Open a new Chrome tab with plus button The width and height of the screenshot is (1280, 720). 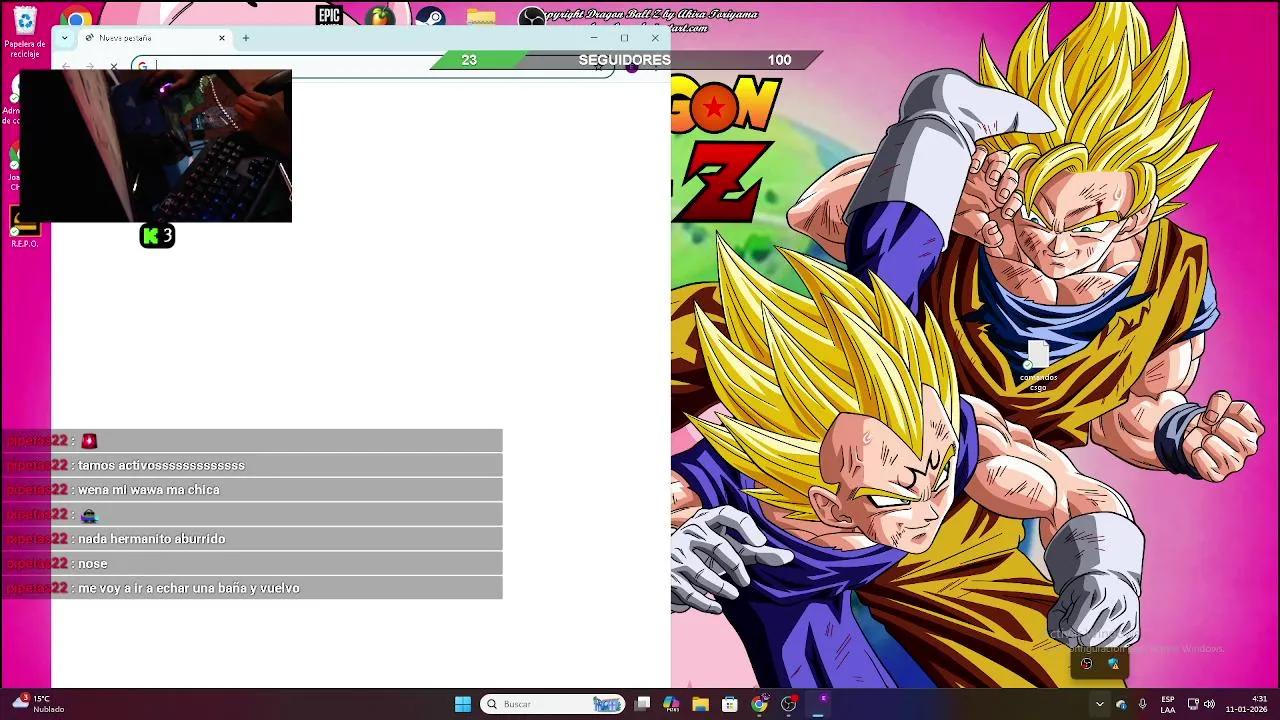tap(245, 38)
